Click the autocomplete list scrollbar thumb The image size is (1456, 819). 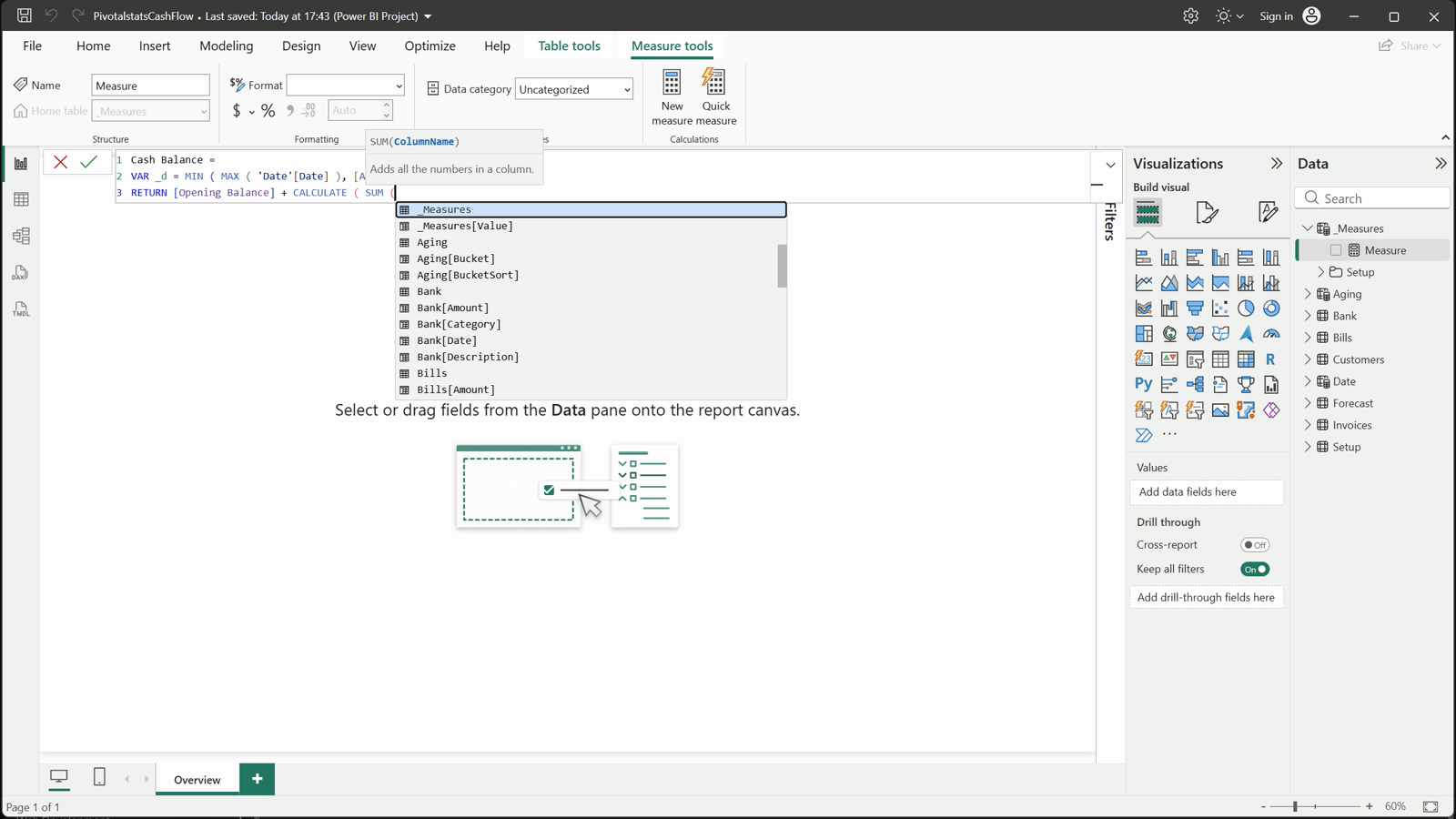[782, 266]
